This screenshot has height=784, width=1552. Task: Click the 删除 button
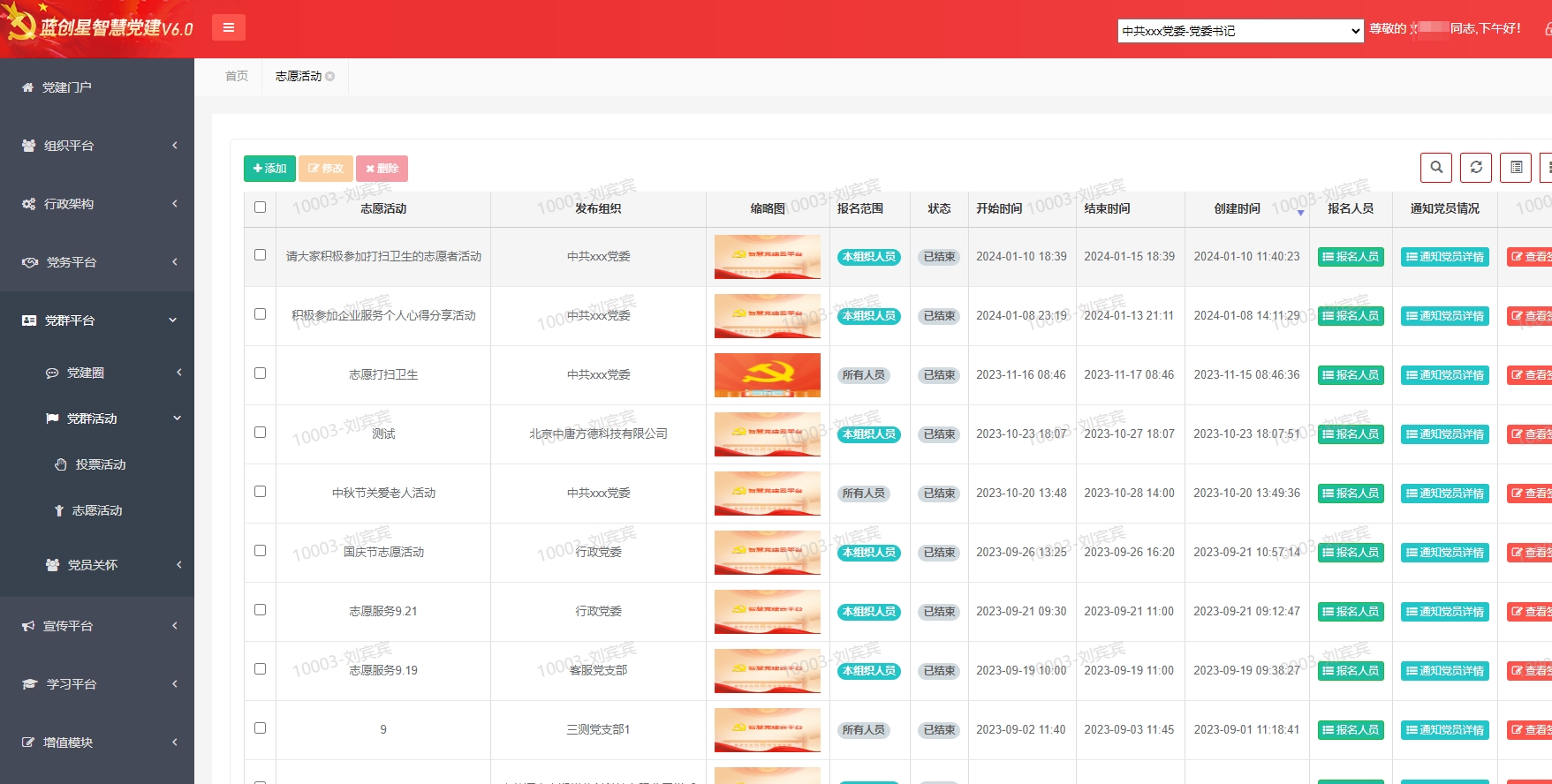click(x=382, y=168)
